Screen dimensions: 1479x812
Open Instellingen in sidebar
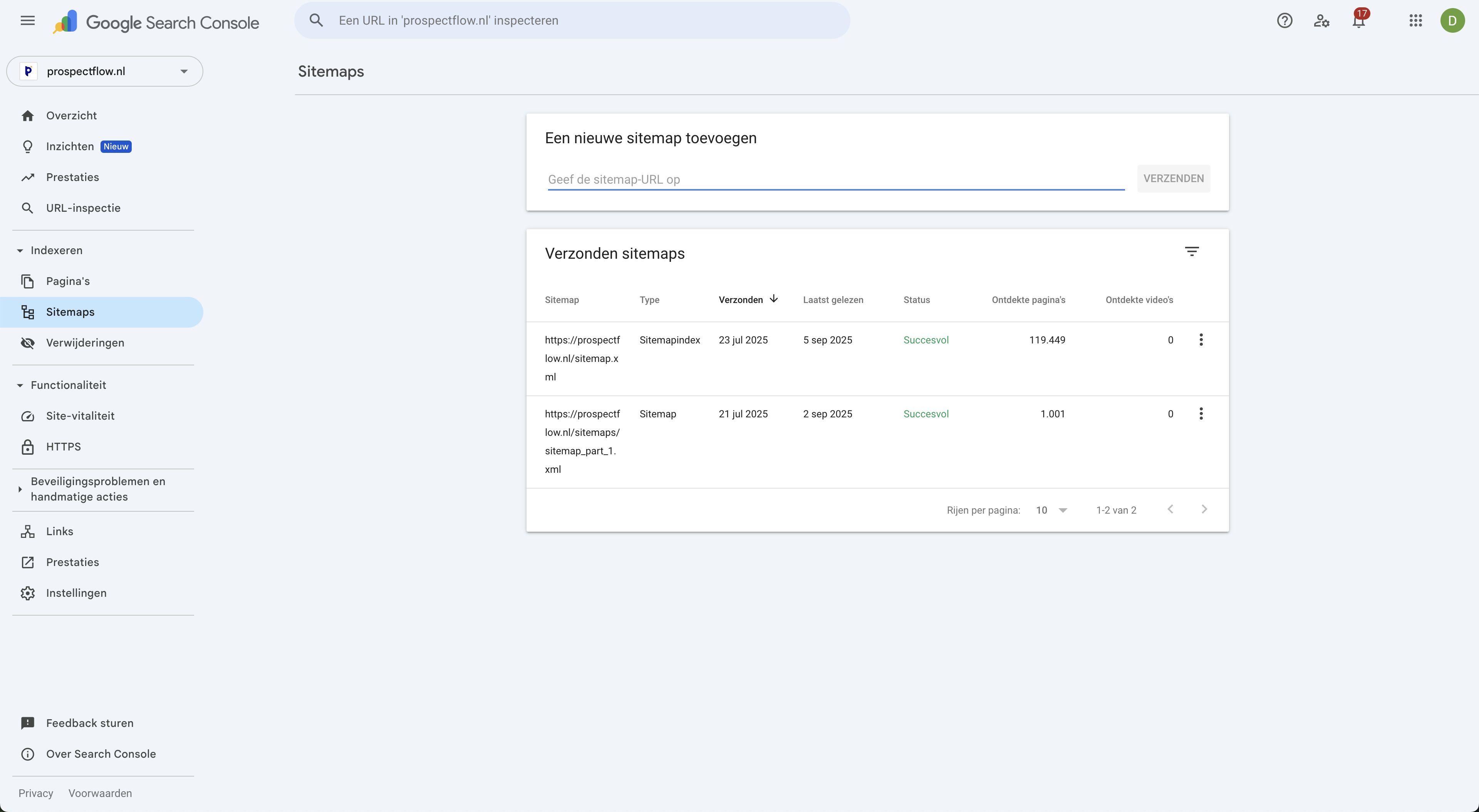102,593
